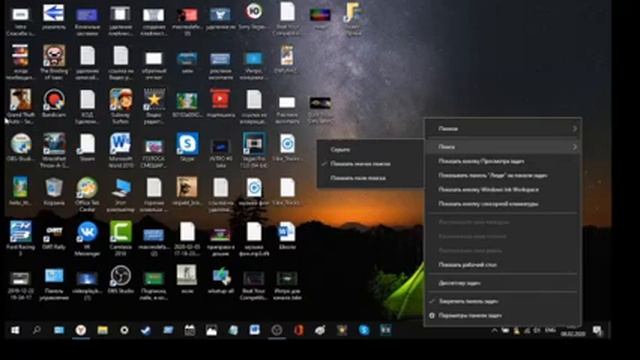Toggle Показать кнопку Просмотра задач
The image size is (640, 360).
(x=503, y=161)
